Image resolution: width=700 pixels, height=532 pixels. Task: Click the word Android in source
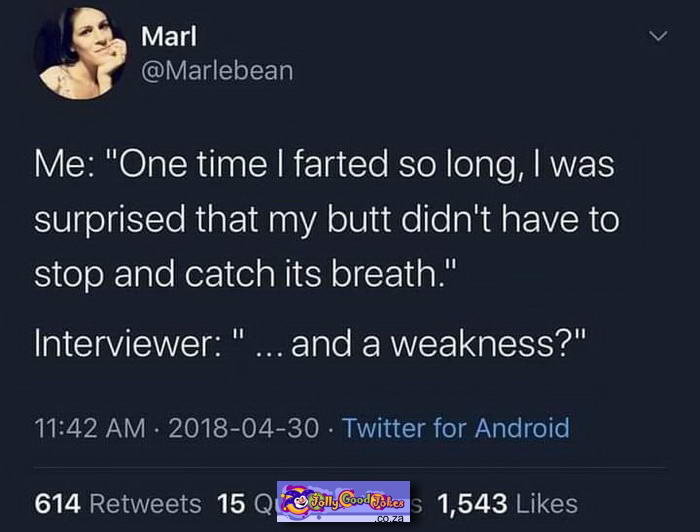(x=522, y=428)
